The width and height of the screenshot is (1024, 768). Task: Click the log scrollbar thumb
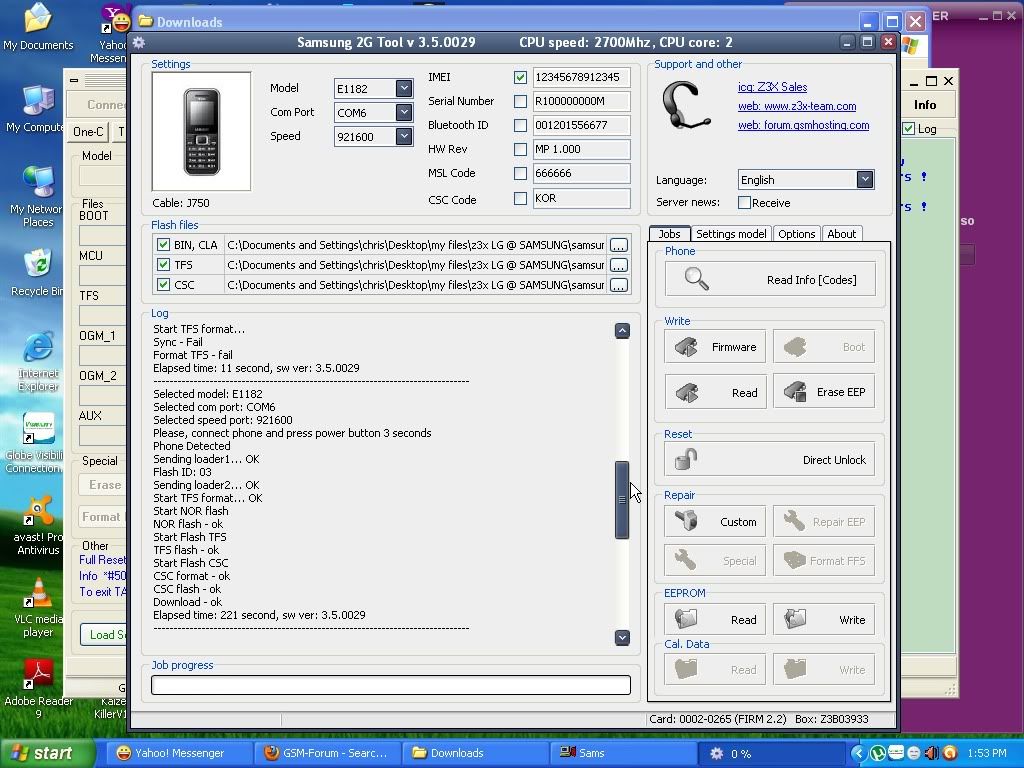point(622,500)
